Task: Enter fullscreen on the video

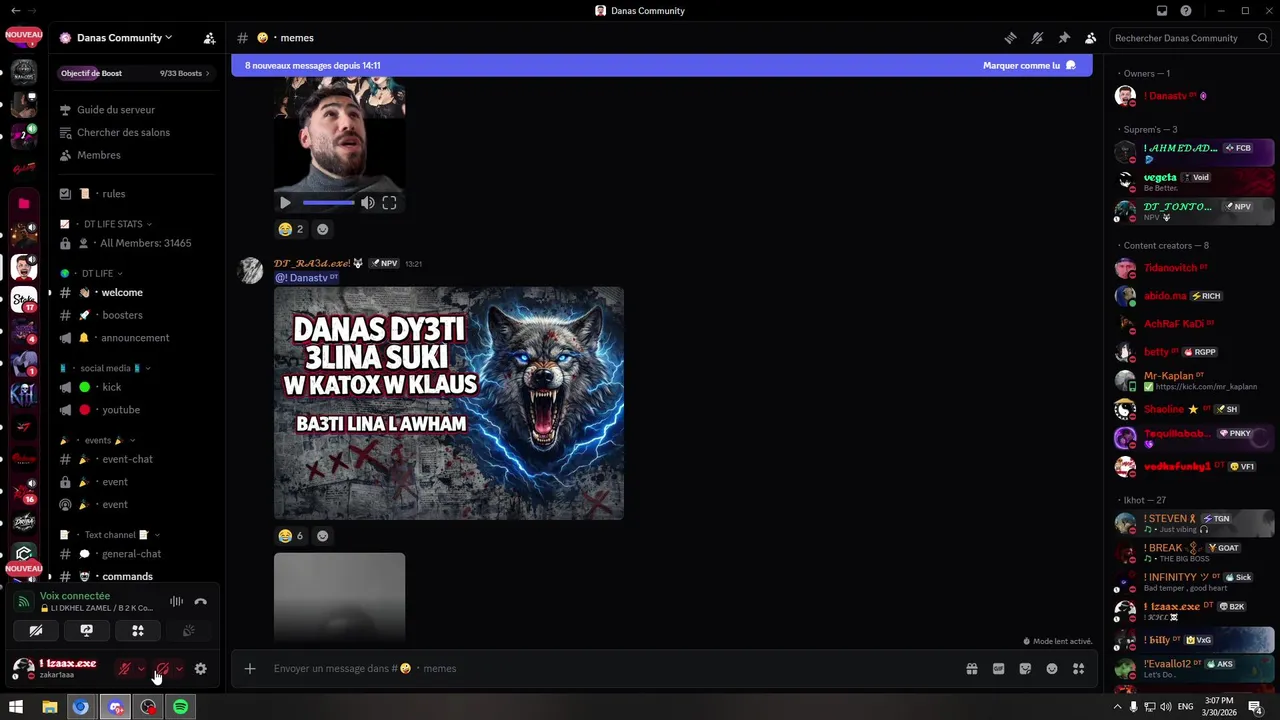Action: click(389, 203)
